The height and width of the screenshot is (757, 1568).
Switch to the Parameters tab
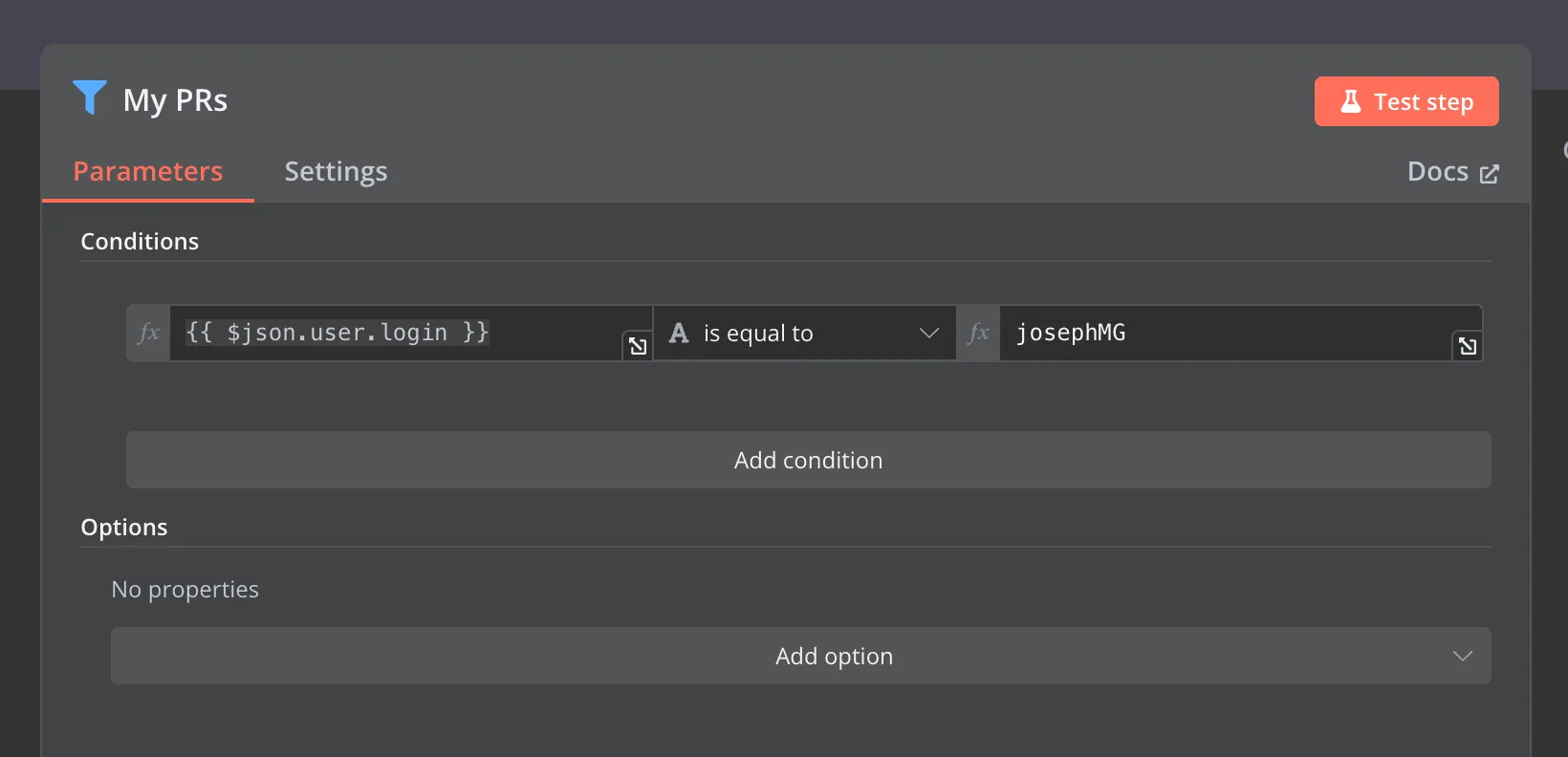(x=148, y=171)
